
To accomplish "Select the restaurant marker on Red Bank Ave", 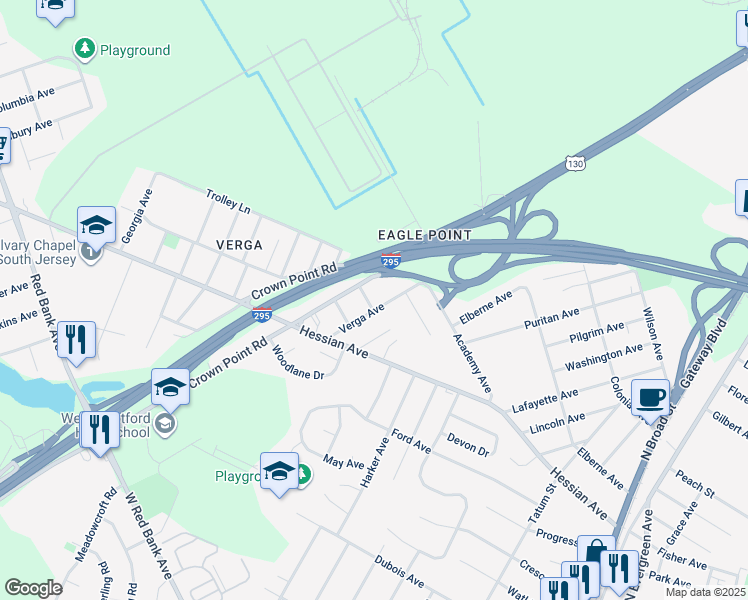I will 76,341.
